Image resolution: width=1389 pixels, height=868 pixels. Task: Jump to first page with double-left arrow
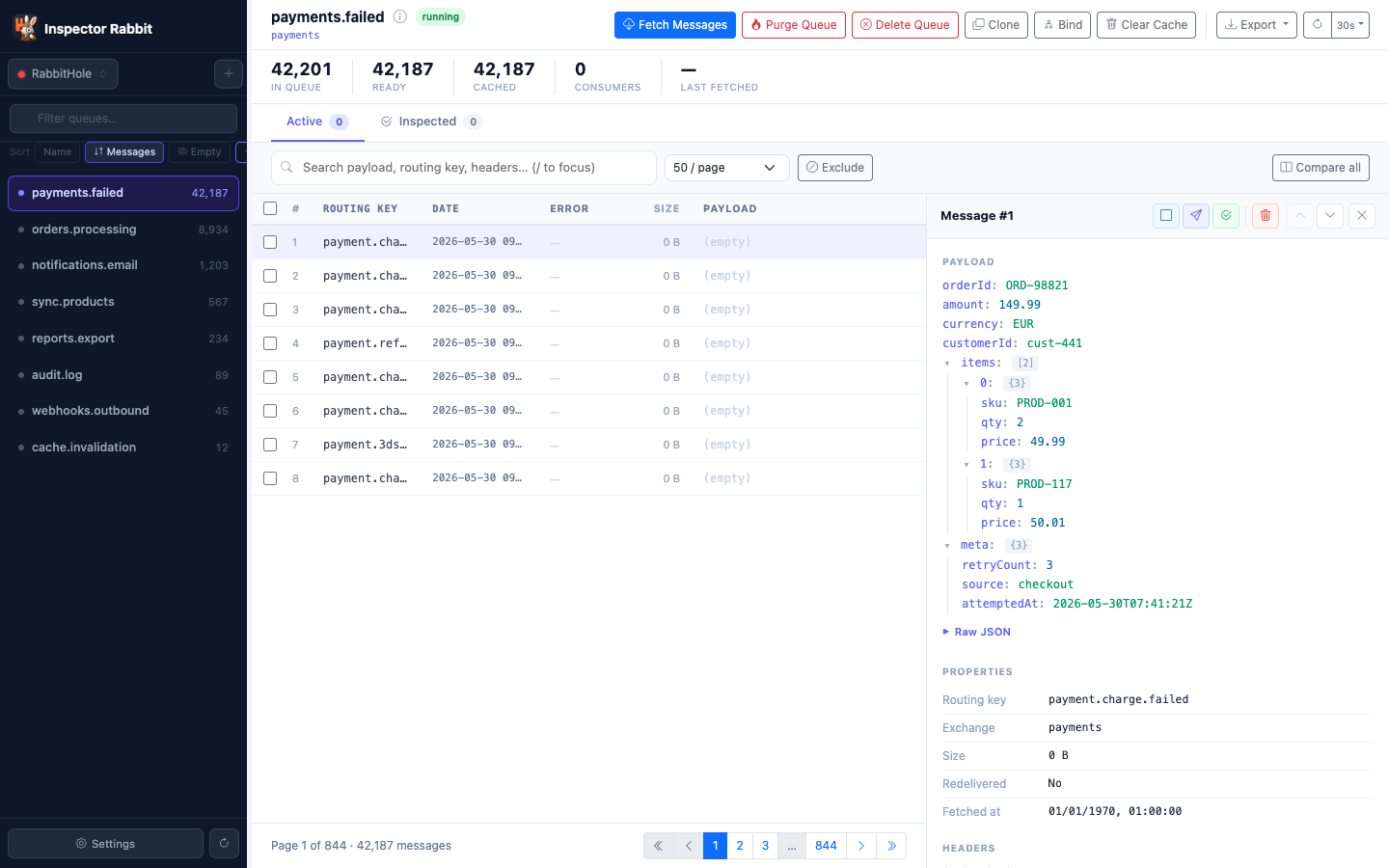click(658, 846)
